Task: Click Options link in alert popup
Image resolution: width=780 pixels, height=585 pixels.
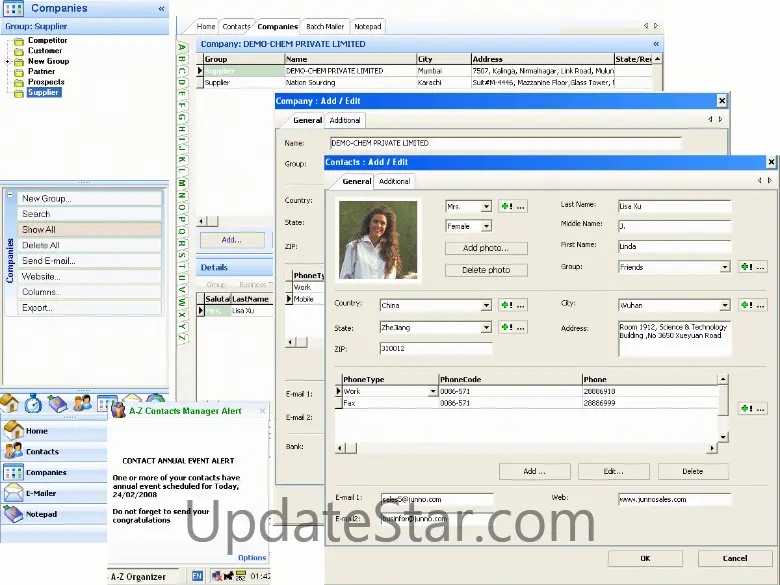Action: 252,558
